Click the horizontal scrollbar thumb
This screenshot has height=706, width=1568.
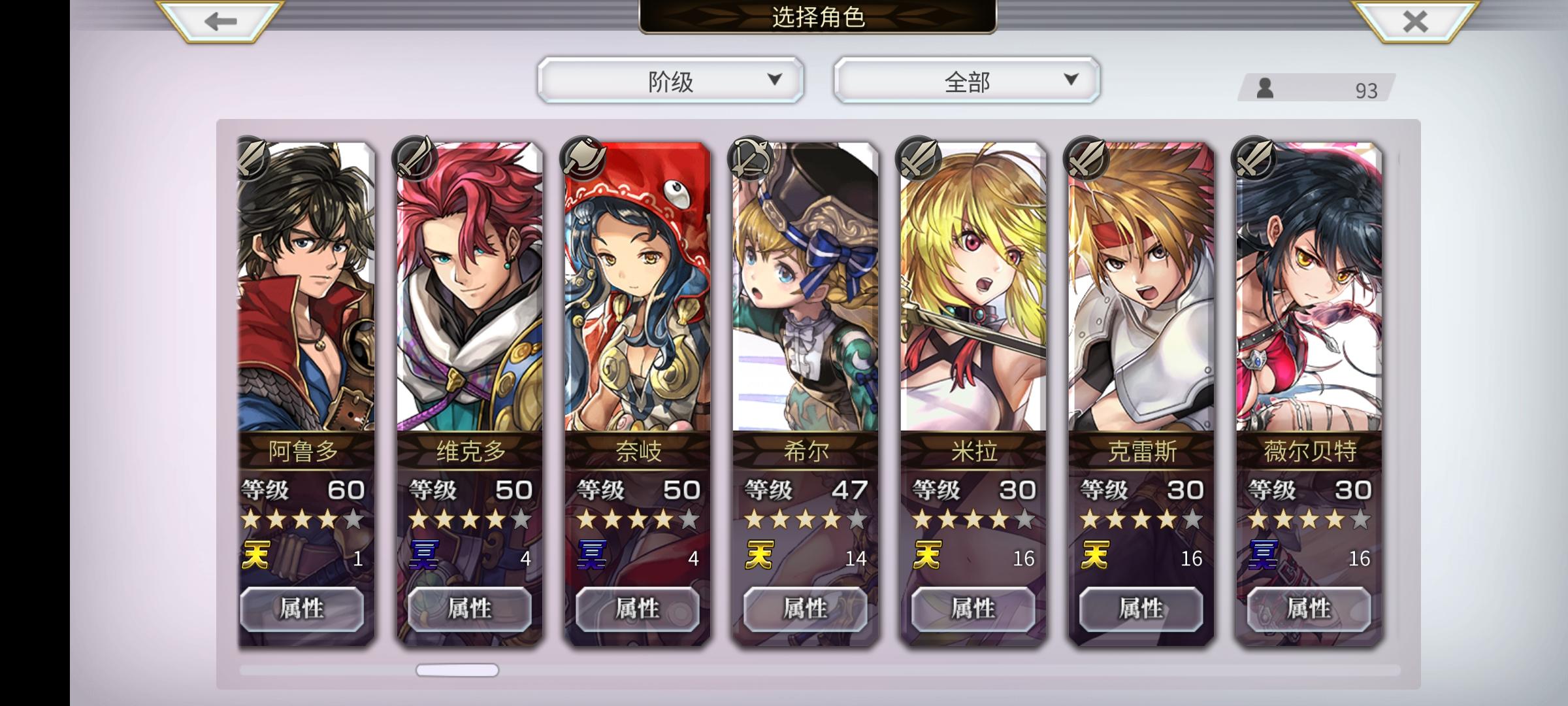(457, 670)
